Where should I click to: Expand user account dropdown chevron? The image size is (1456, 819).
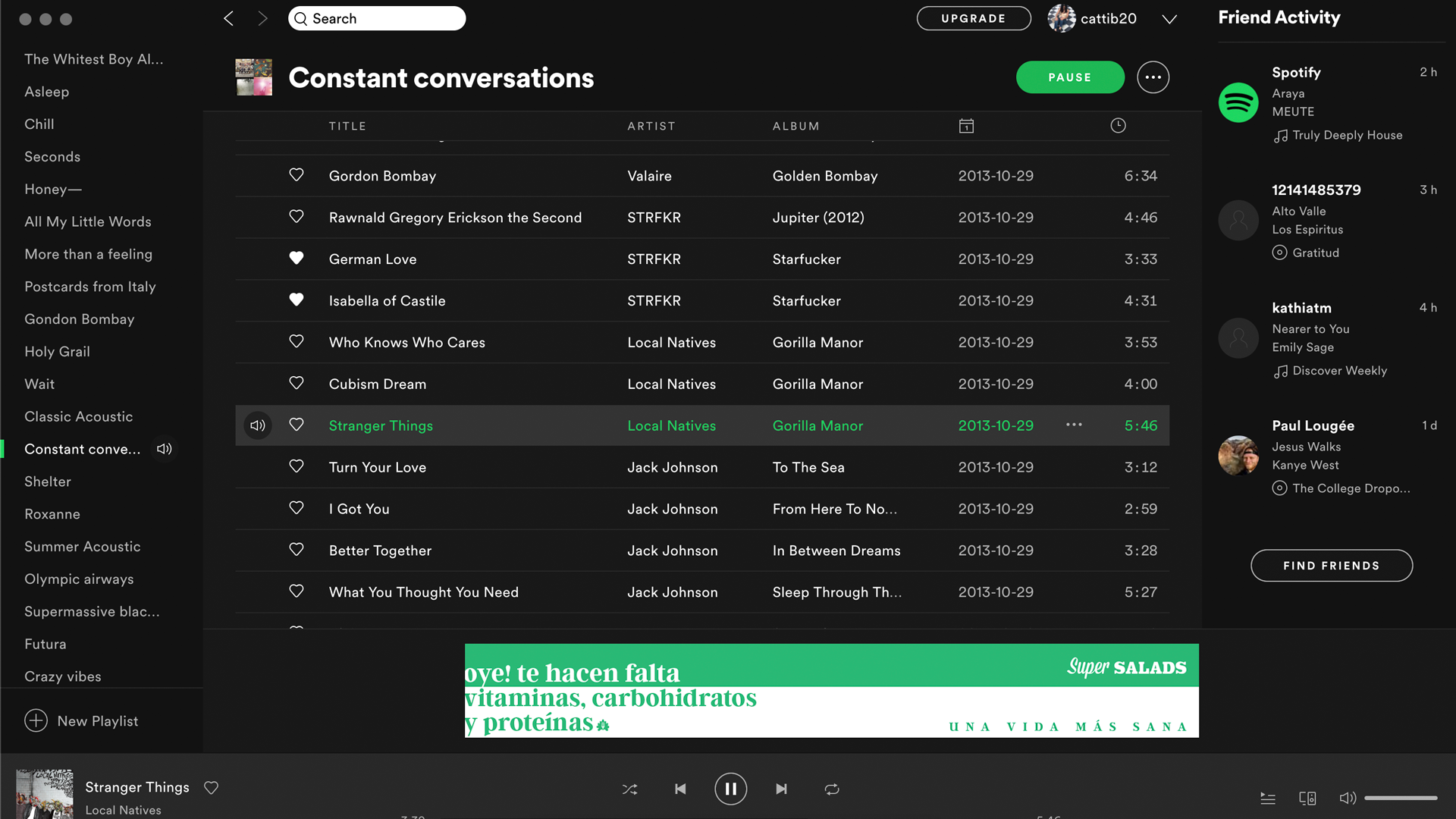[1169, 19]
